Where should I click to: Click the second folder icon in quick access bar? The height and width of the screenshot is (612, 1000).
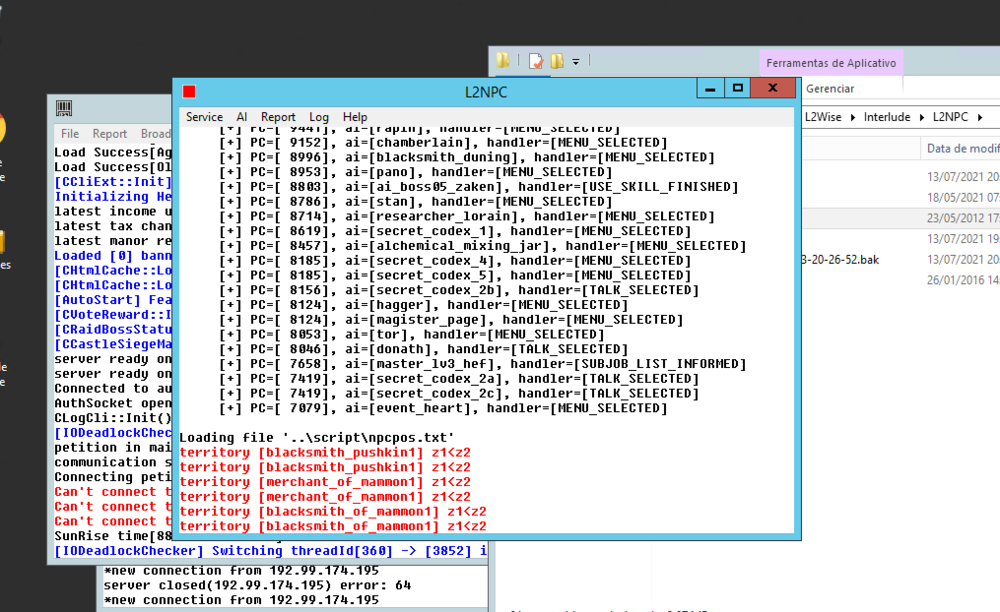point(557,60)
